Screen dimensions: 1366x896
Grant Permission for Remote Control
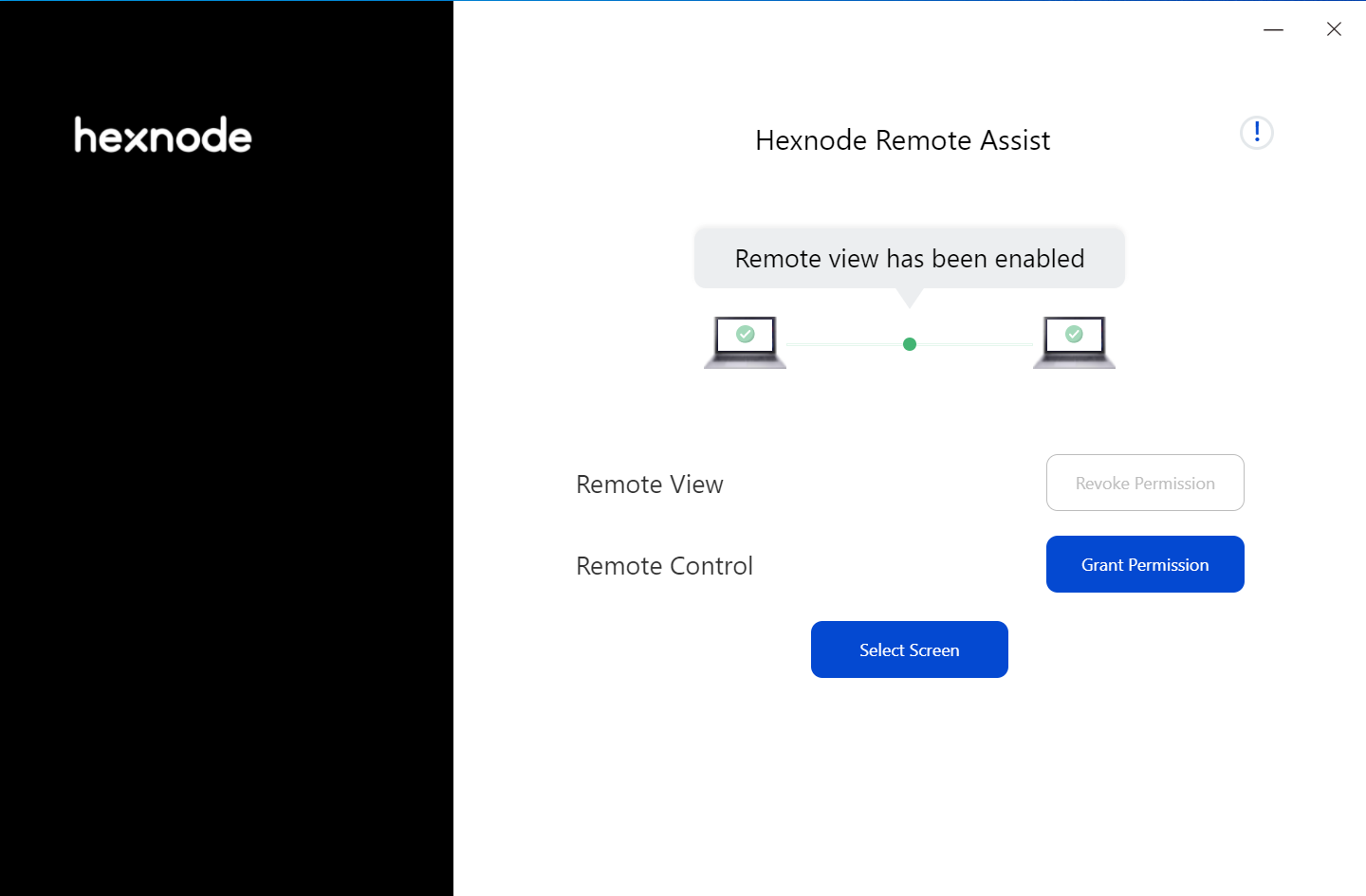coord(1145,564)
